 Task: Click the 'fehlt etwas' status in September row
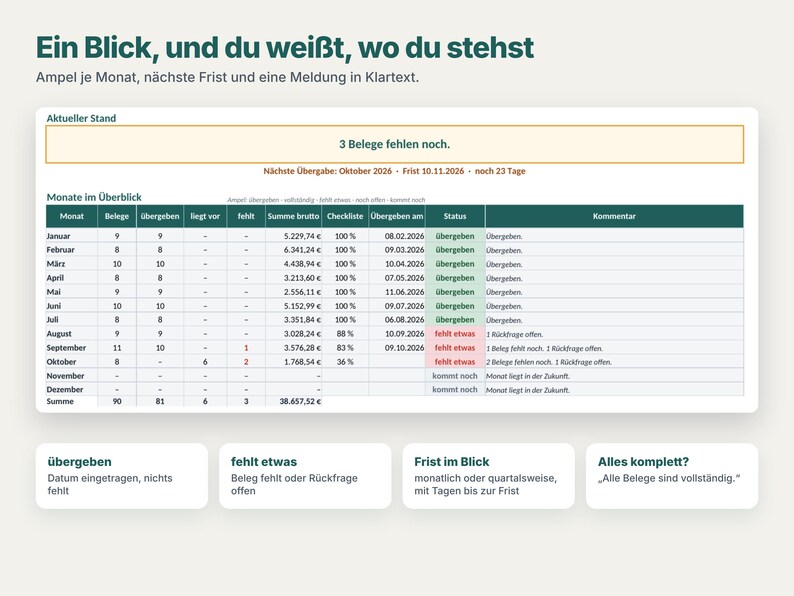tap(455, 348)
